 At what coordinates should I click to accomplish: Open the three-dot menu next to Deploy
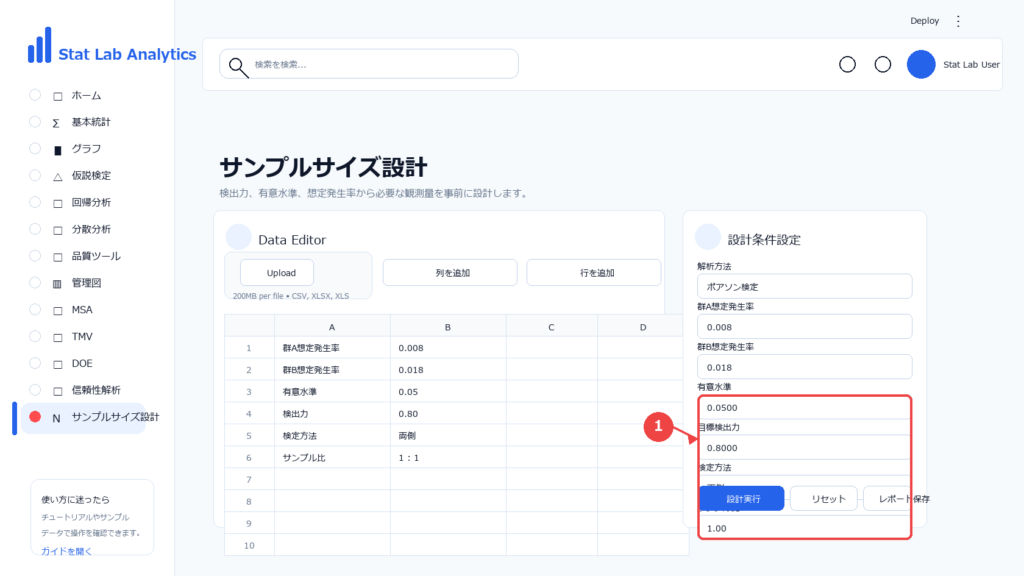pos(958,21)
